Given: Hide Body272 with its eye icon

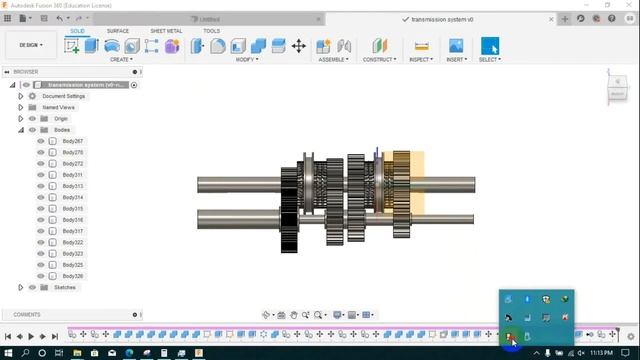Looking at the screenshot, I should pyautogui.click(x=41, y=163).
